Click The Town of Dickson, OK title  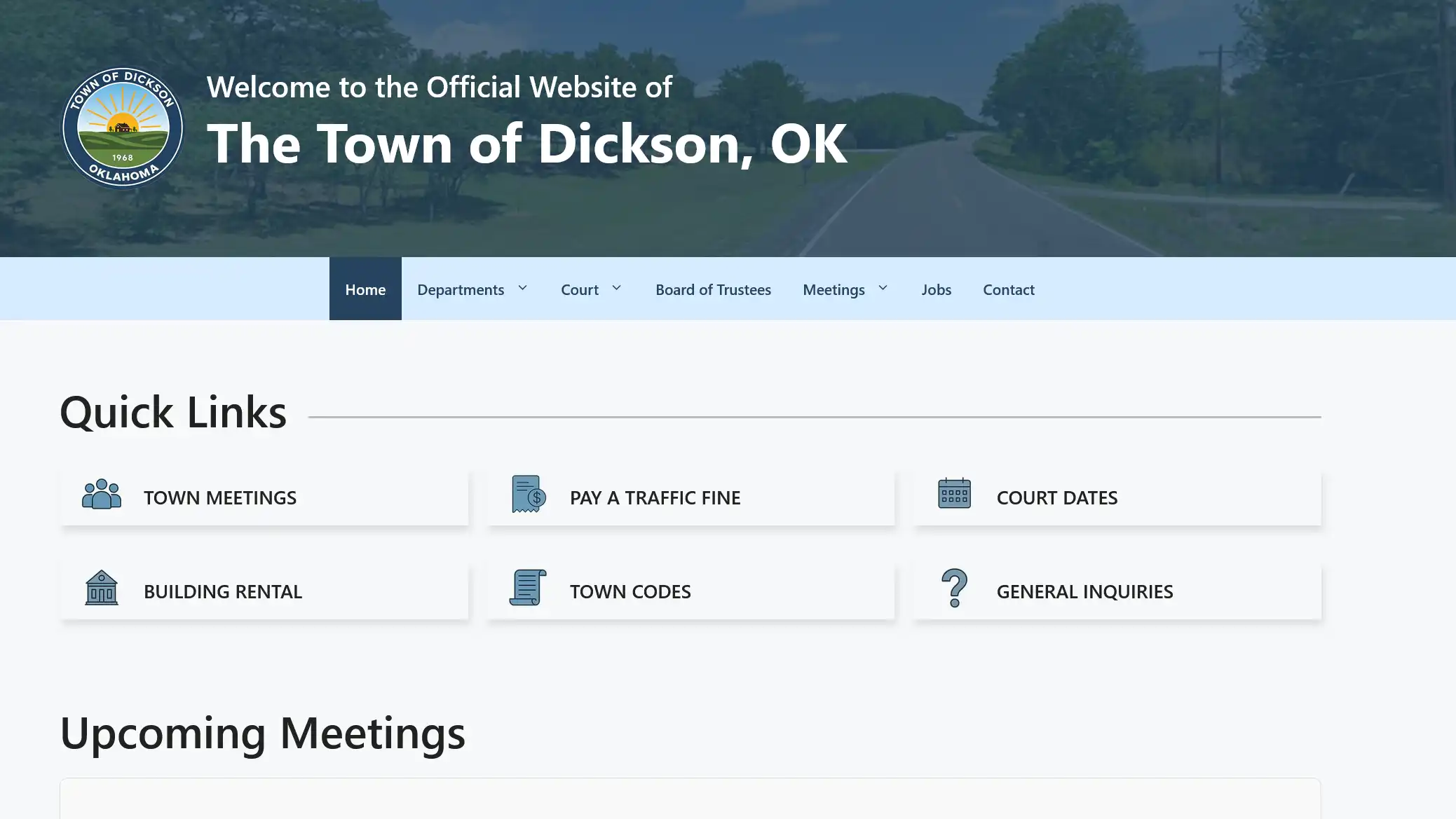pos(527,144)
